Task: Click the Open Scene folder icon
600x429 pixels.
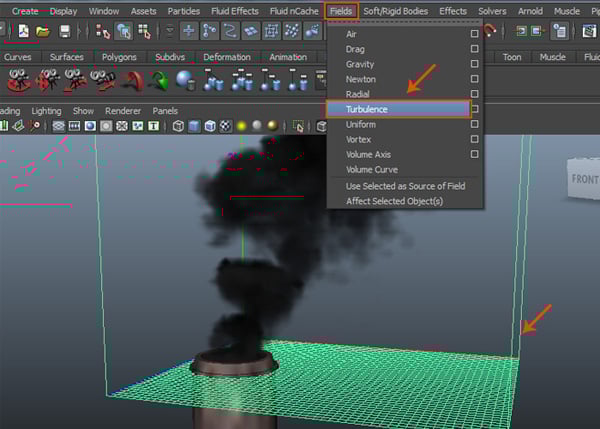Action: tap(43, 31)
